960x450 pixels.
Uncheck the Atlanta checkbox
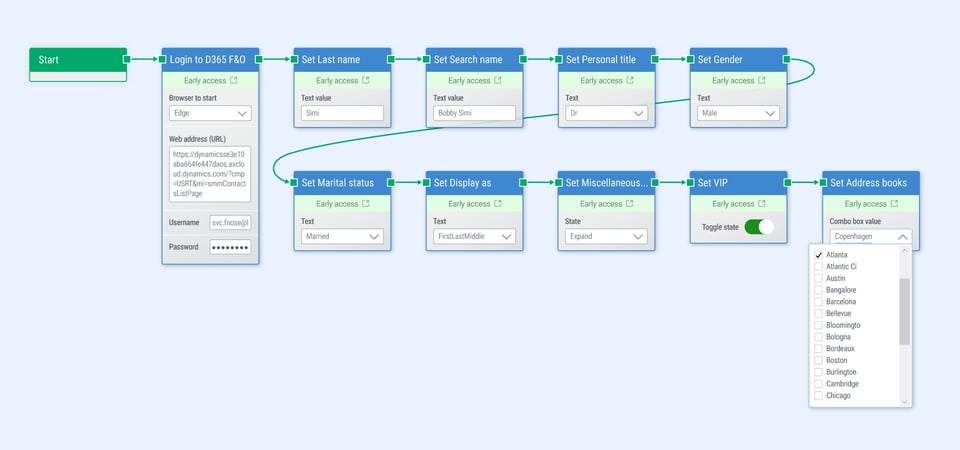(818, 255)
